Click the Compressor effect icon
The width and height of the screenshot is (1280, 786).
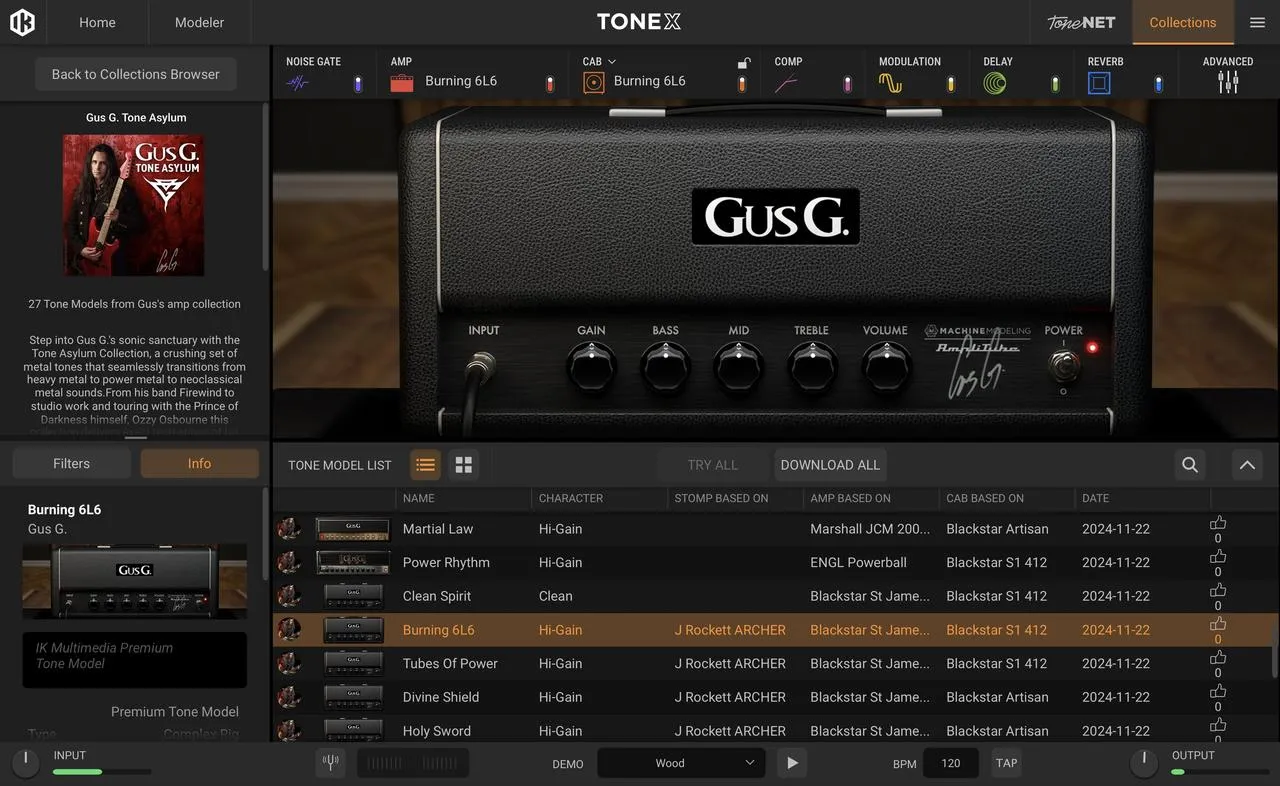pos(786,84)
